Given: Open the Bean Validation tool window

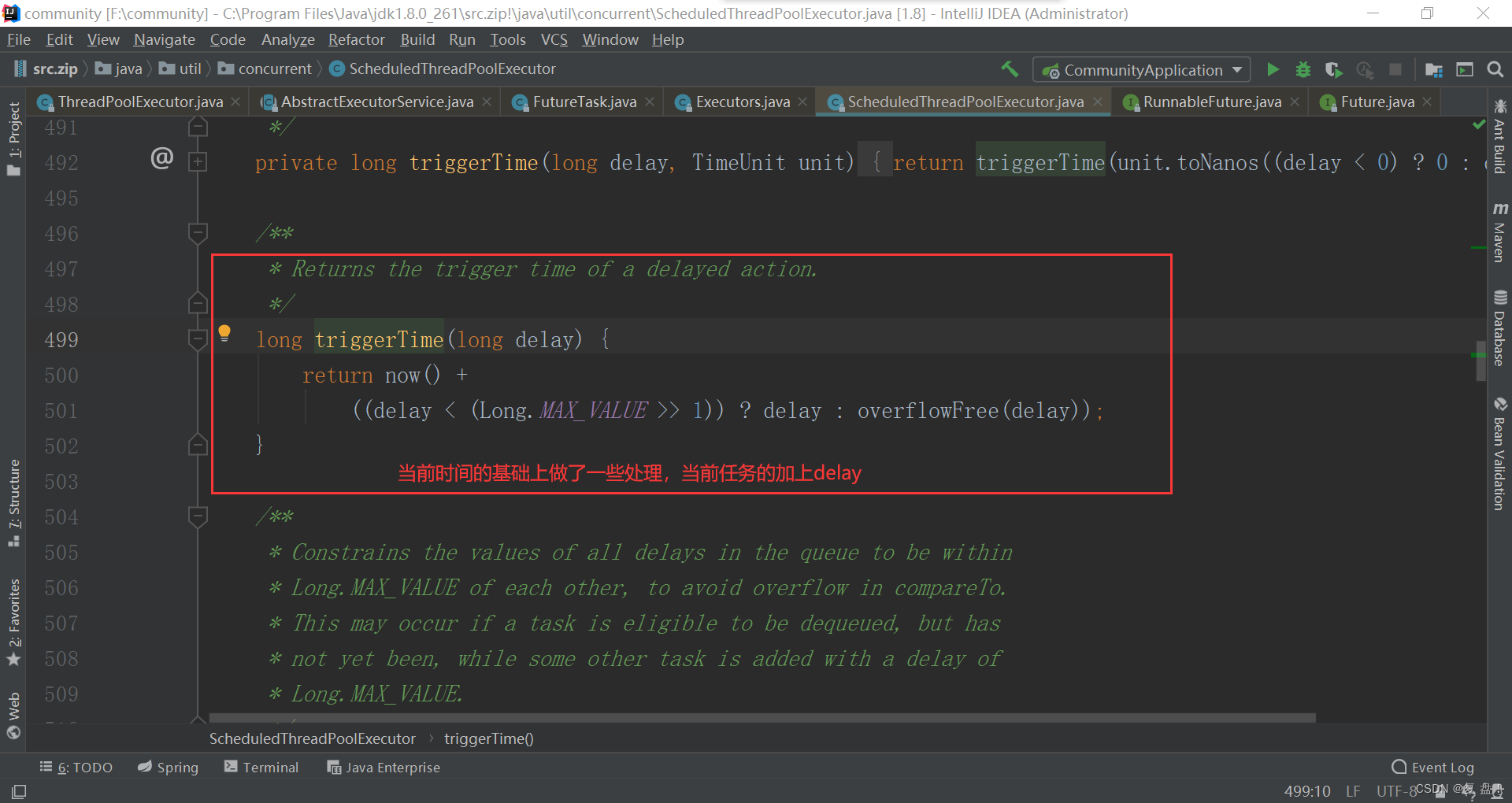Looking at the screenshot, I should point(1499,454).
